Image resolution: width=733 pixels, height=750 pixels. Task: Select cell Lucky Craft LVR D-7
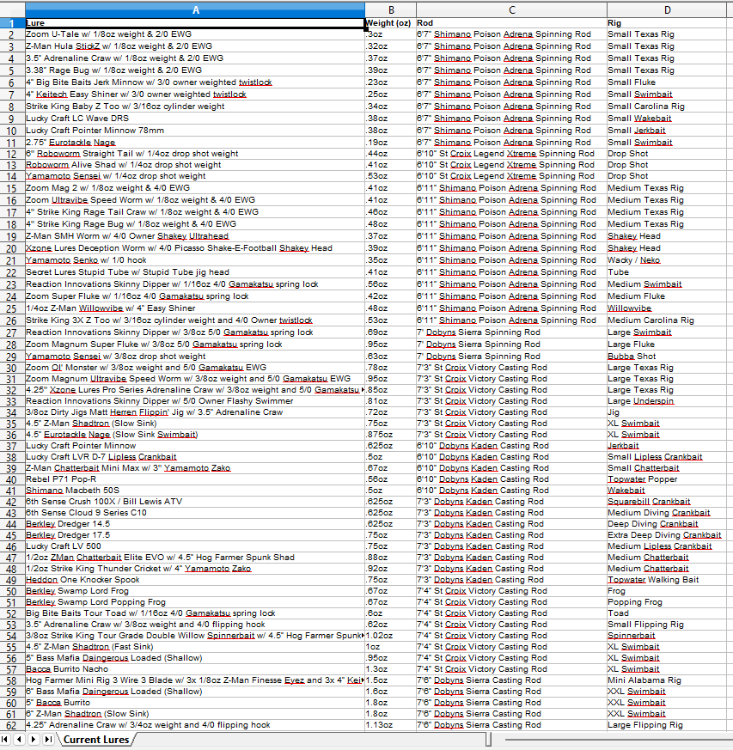(x=195, y=457)
